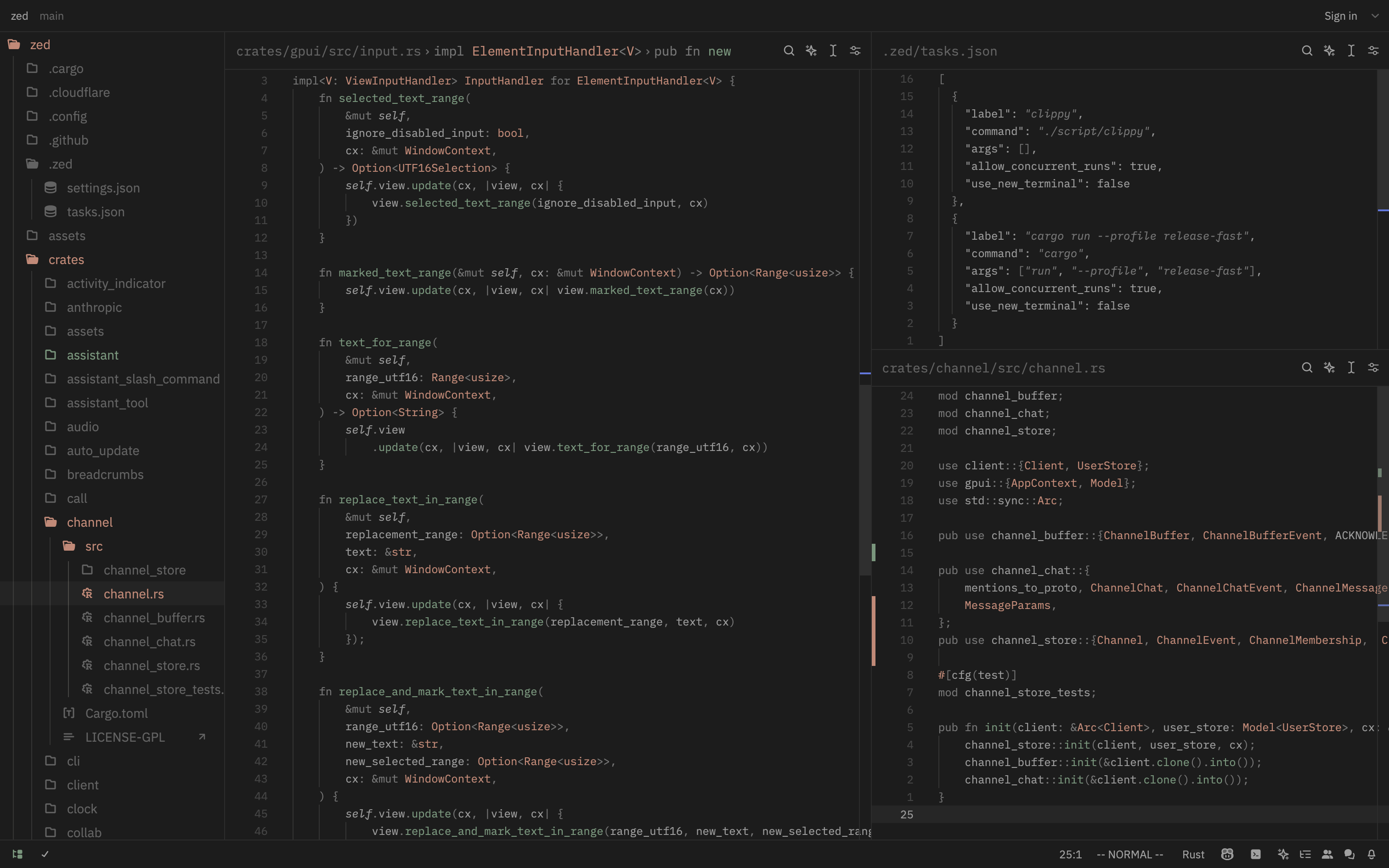Toggle the chat panel speech-bubble icon

pos(1349,854)
